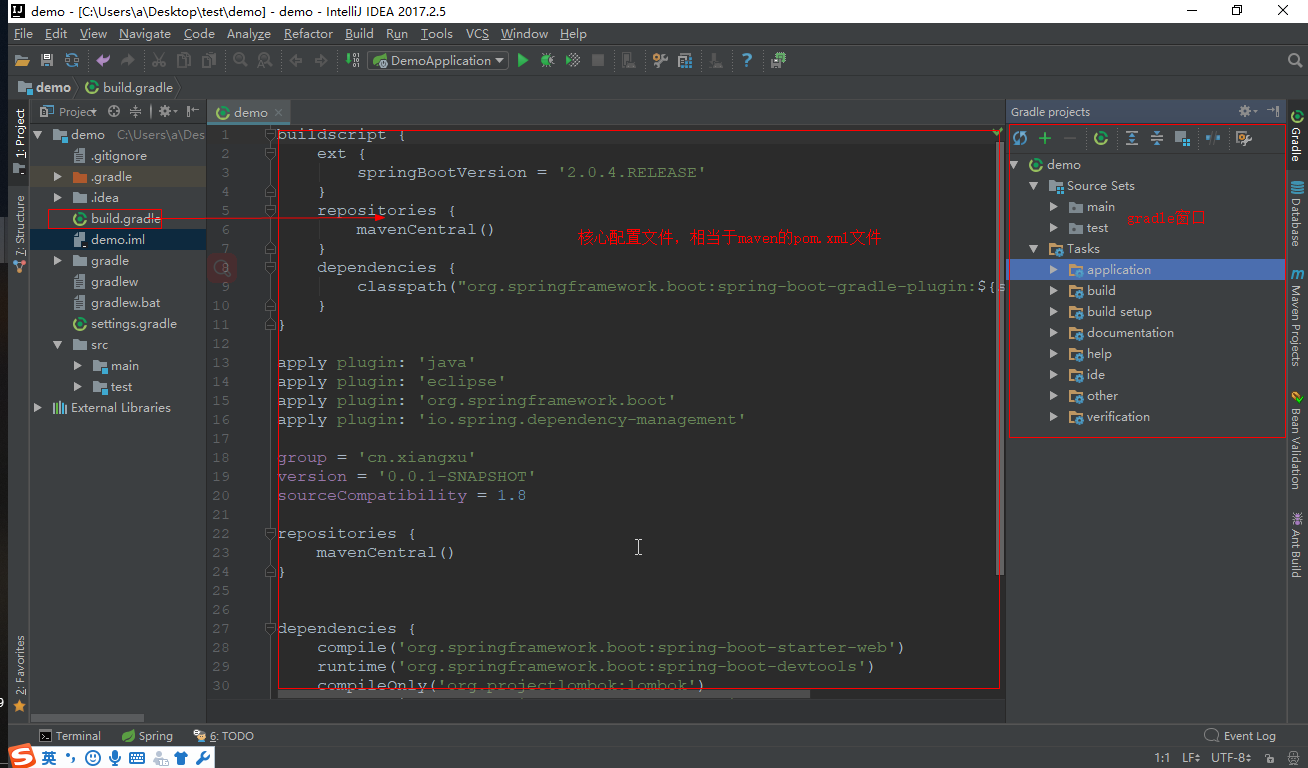The height and width of the screenshot is (768, 1308).
Task: Expand all in Gradle projects panel
Action: 1132,138
